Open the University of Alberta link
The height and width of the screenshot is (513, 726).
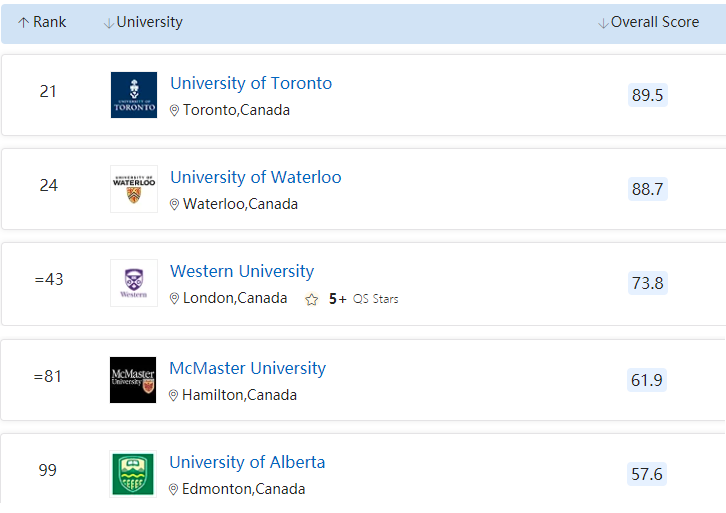coord(247,463)
